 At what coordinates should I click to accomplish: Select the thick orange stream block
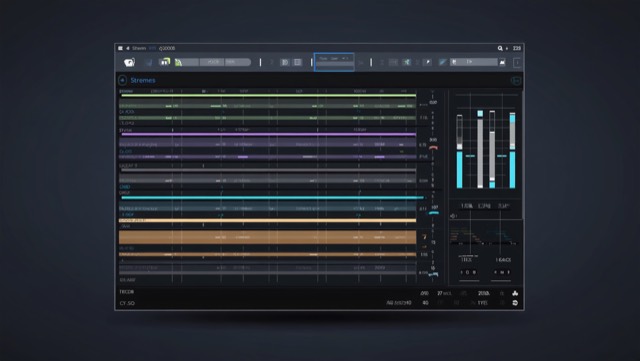tap(267, 237)
